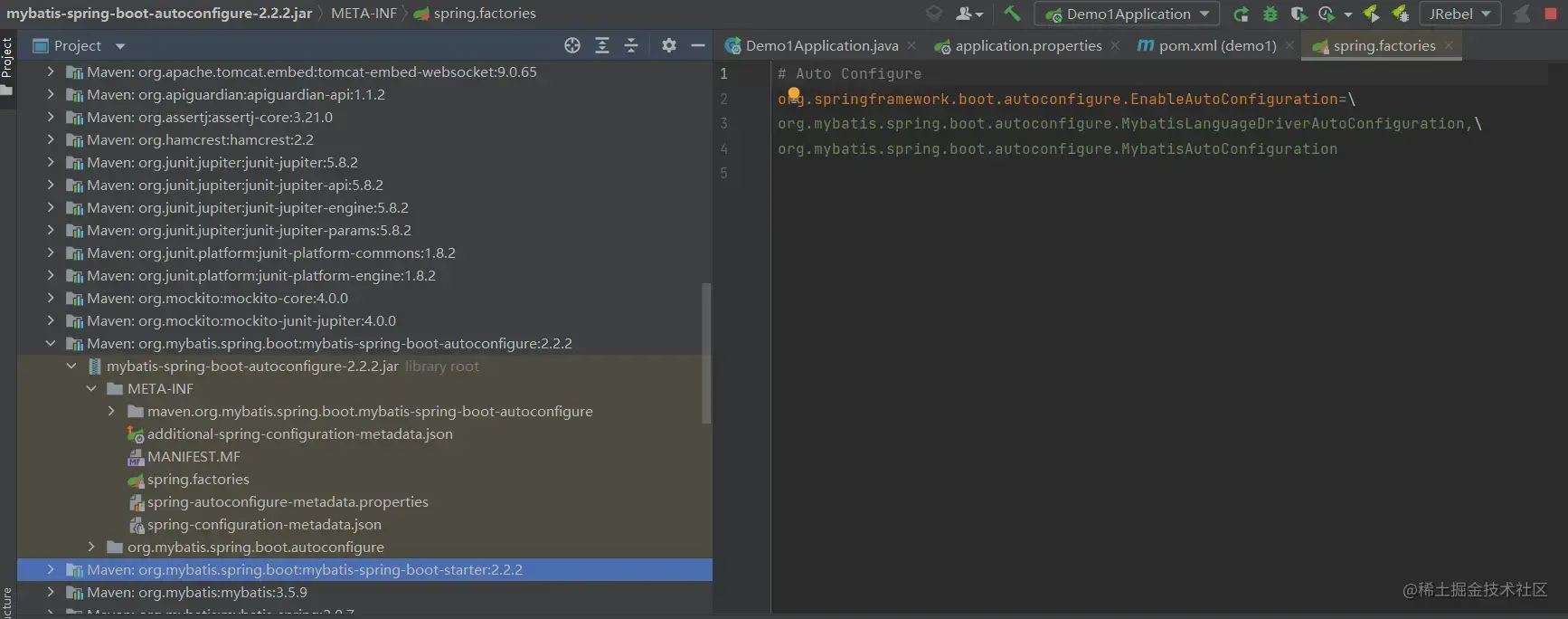Close the pom.xml (demo1) tab
1568x619 pixels.
1289,45
